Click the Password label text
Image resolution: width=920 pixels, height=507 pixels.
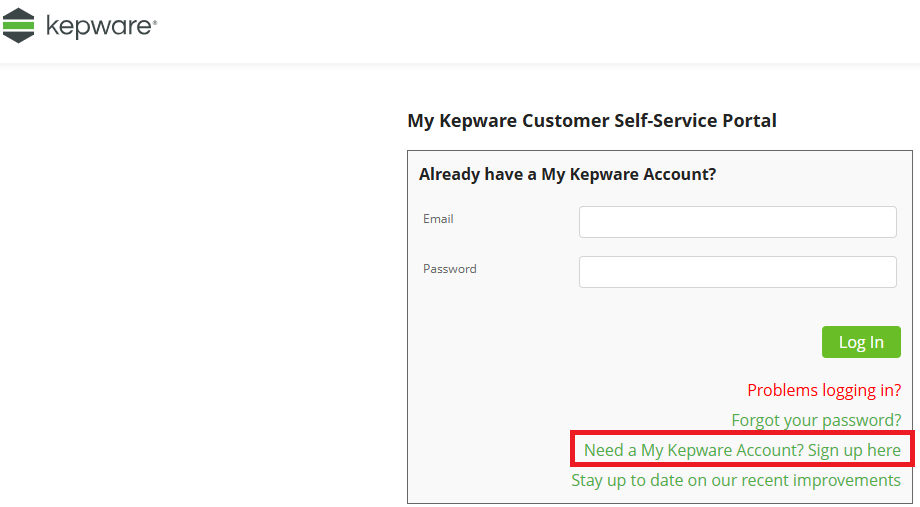point(449,269)
